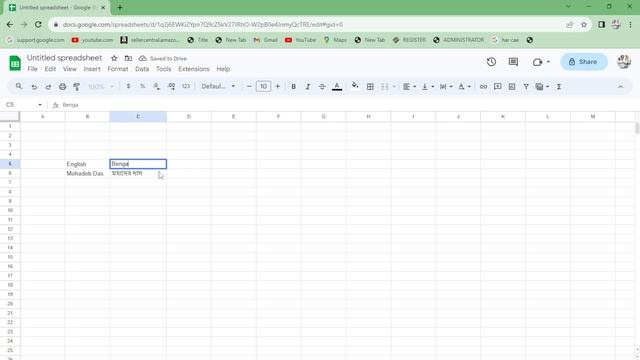The width and height of the screenshot is (640, 360).
Task: Open text wrapping dropdown
Action: [446, 87]
